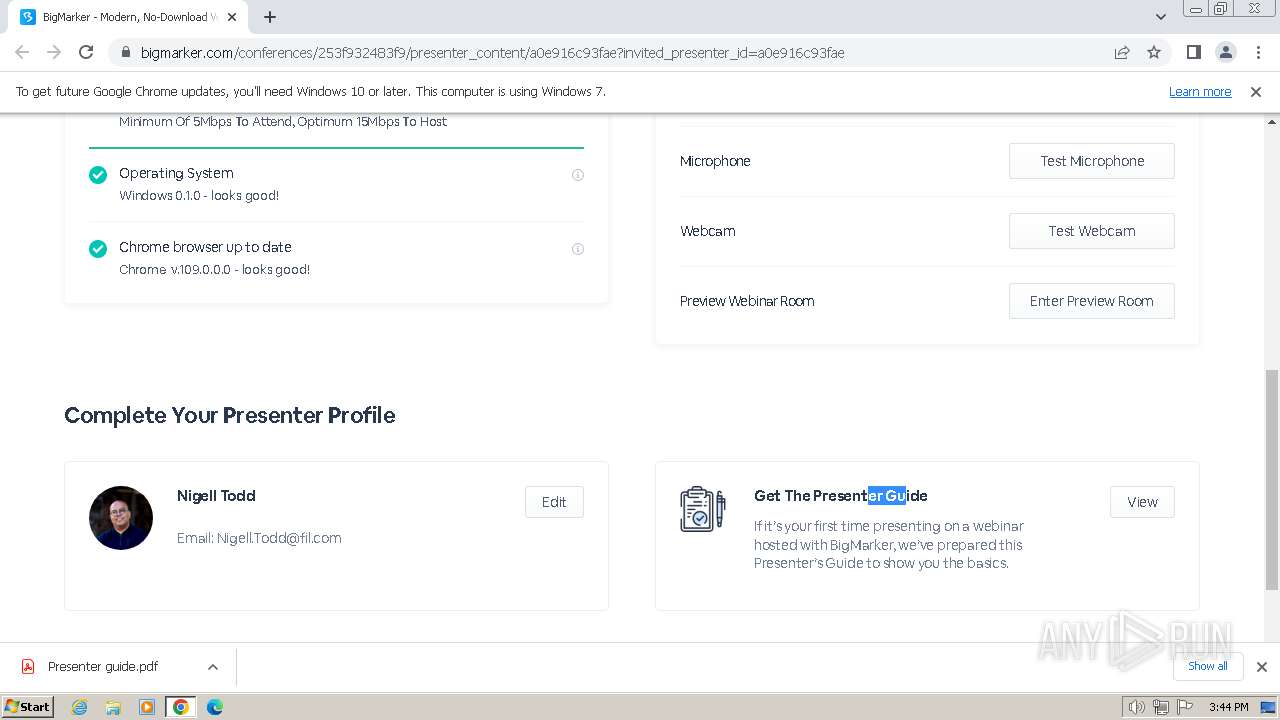
Task: Go back to the previous page
Action: (x=22, y=52)
